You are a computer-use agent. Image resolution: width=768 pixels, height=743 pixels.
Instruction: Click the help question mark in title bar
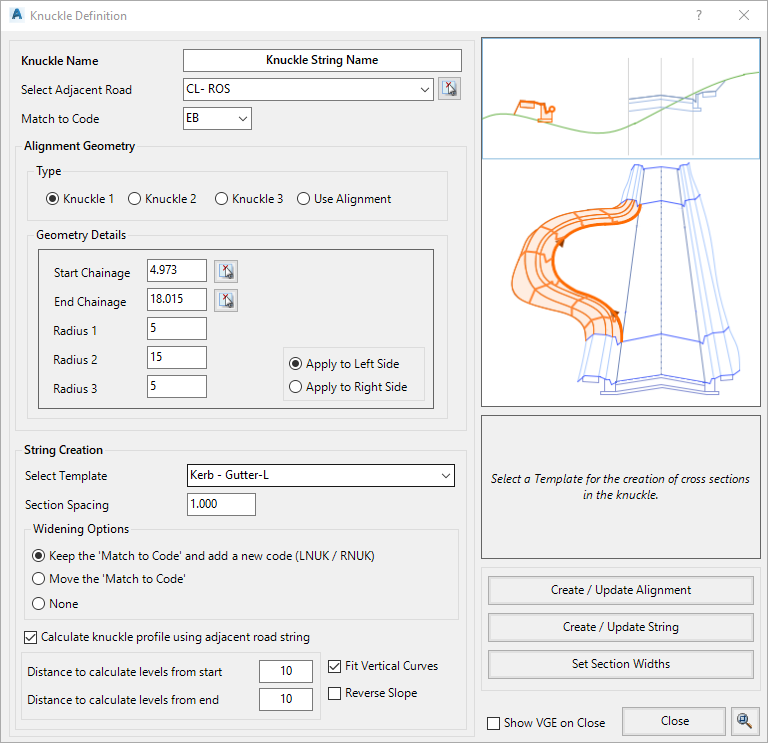pos(698,15)
